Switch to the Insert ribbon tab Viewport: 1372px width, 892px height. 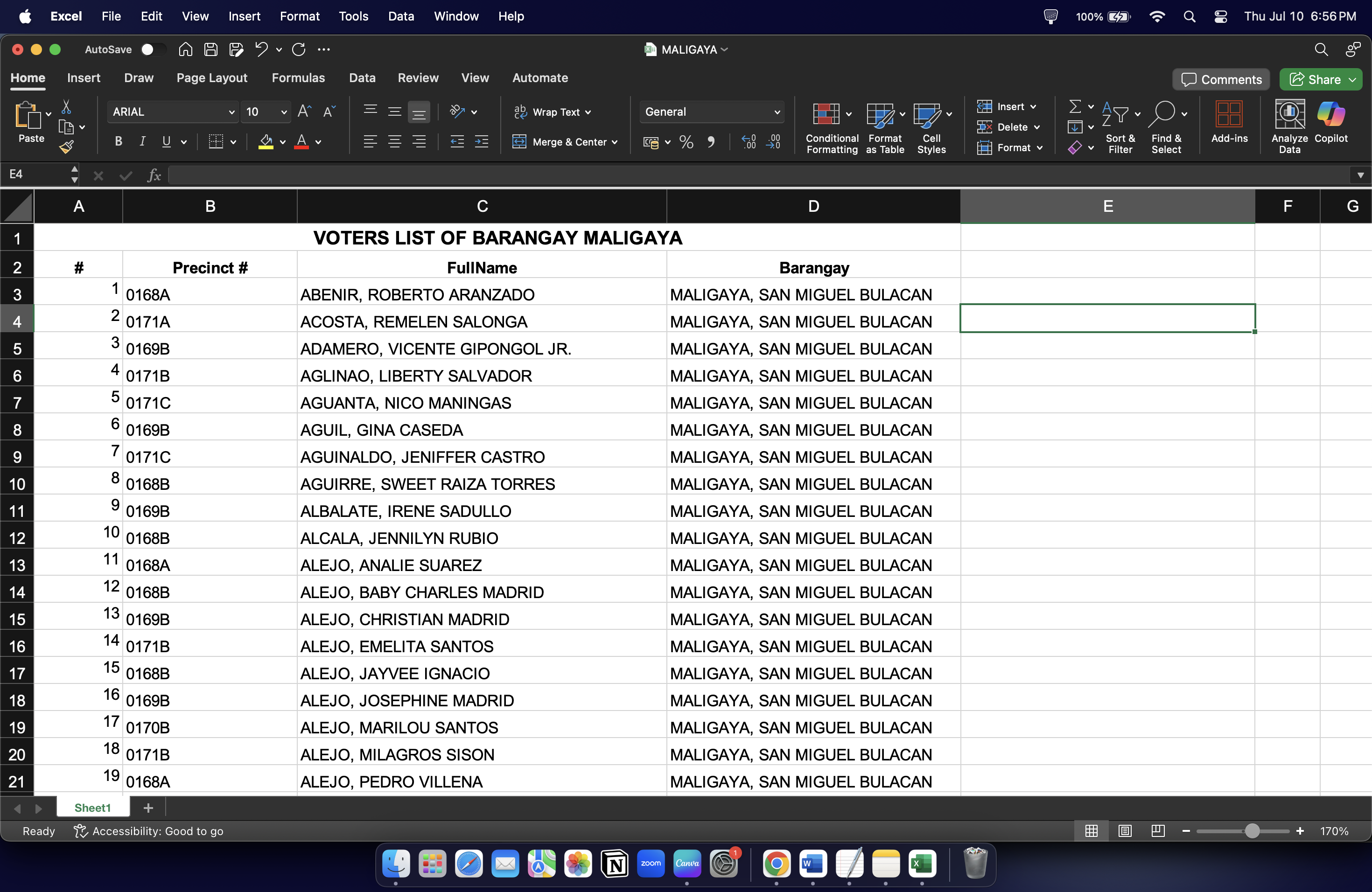(84, 78)
